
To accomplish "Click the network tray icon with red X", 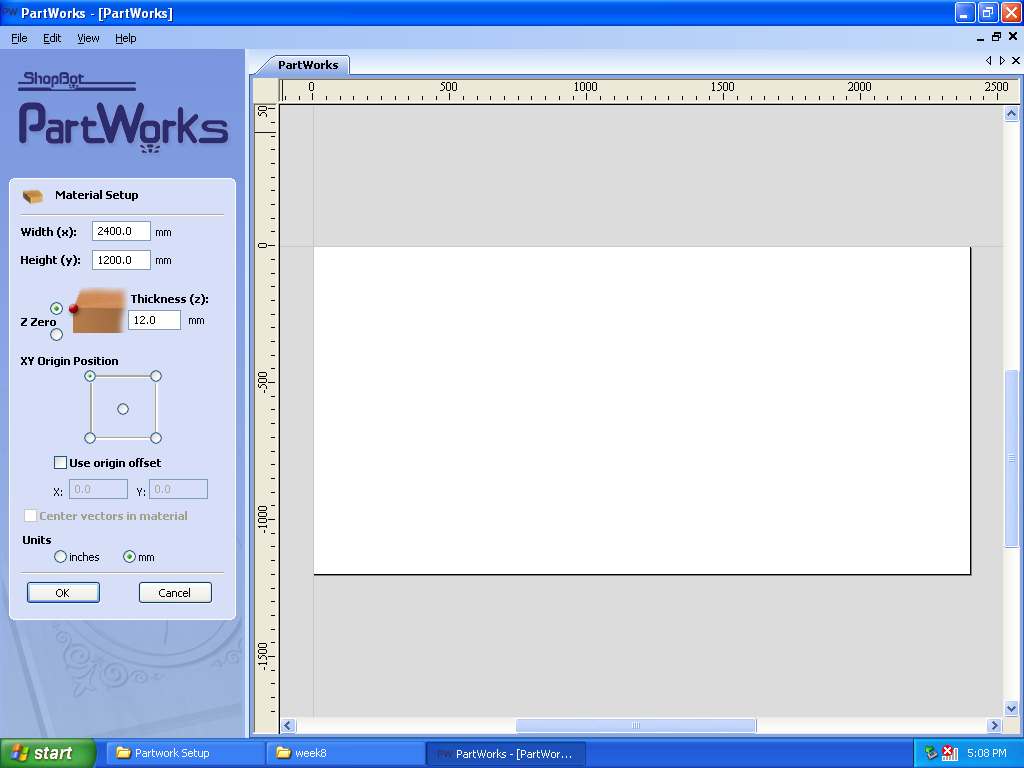I will (x=950, y=753).
